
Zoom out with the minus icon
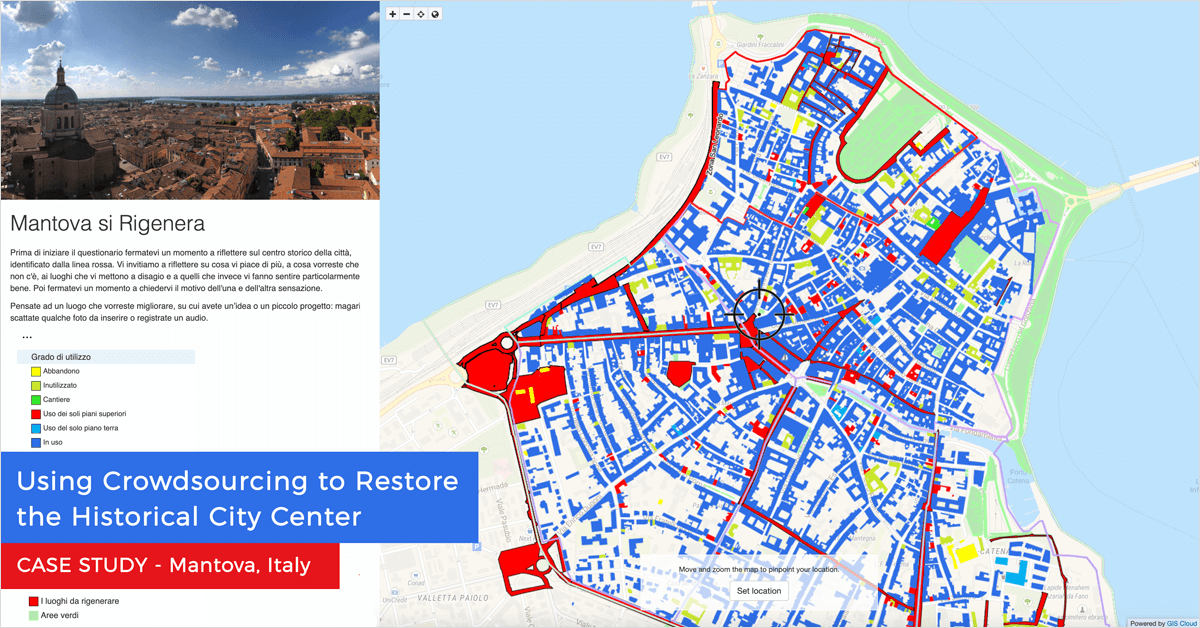click(x=407, y=14)
